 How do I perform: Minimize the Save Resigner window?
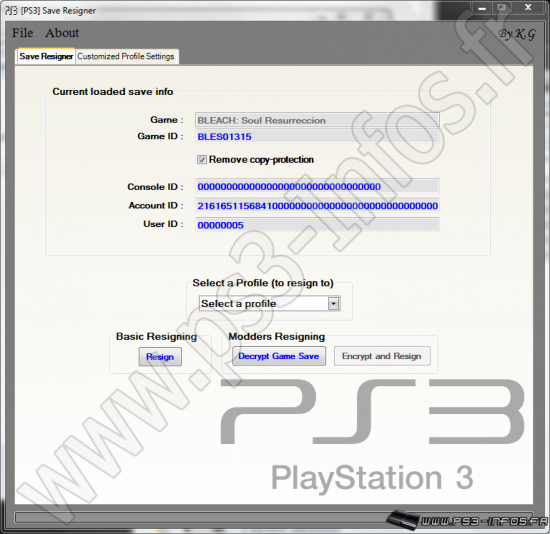point(482,8)
